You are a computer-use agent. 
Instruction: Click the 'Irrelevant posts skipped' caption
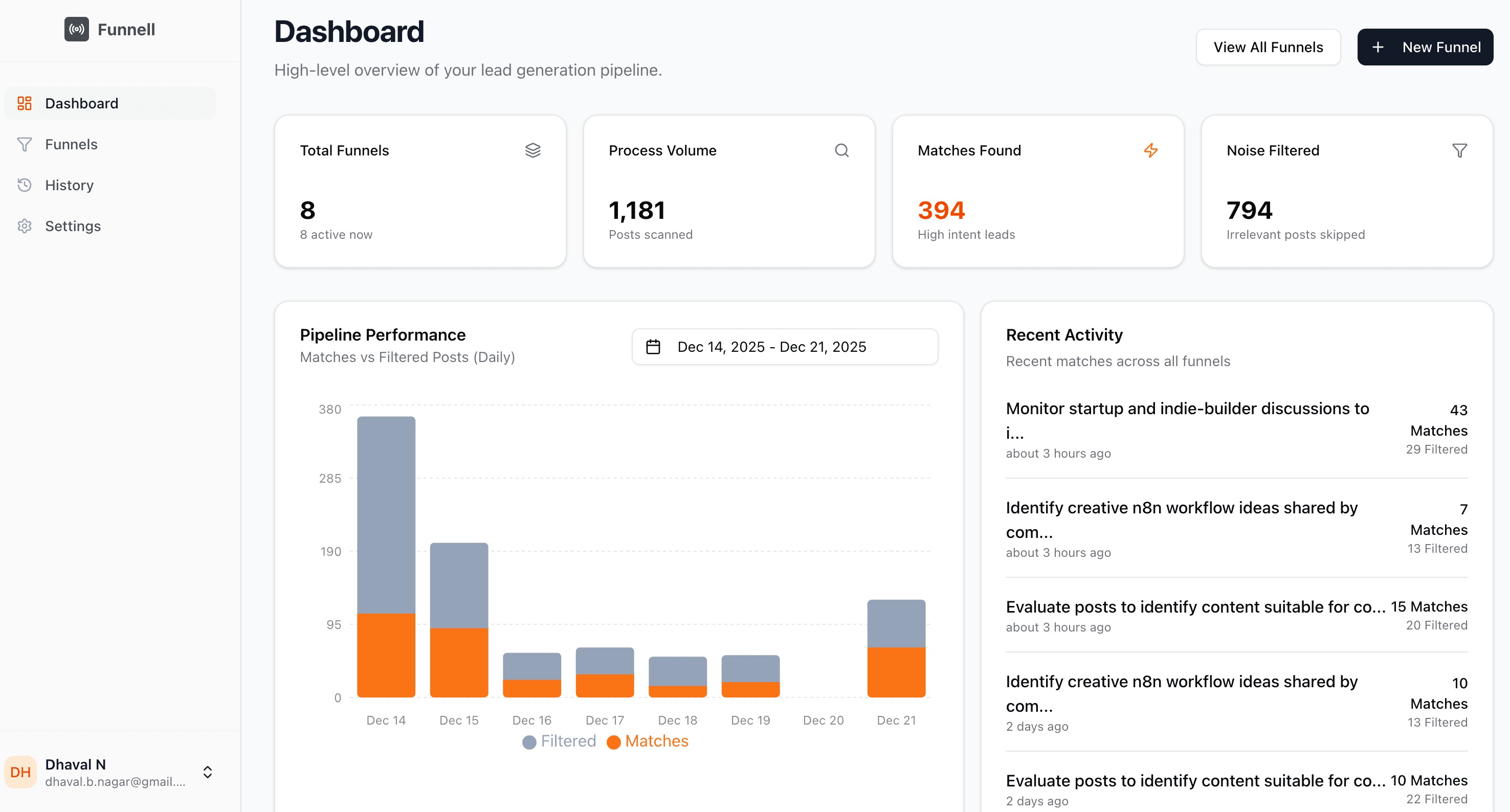click(1296, 234)
